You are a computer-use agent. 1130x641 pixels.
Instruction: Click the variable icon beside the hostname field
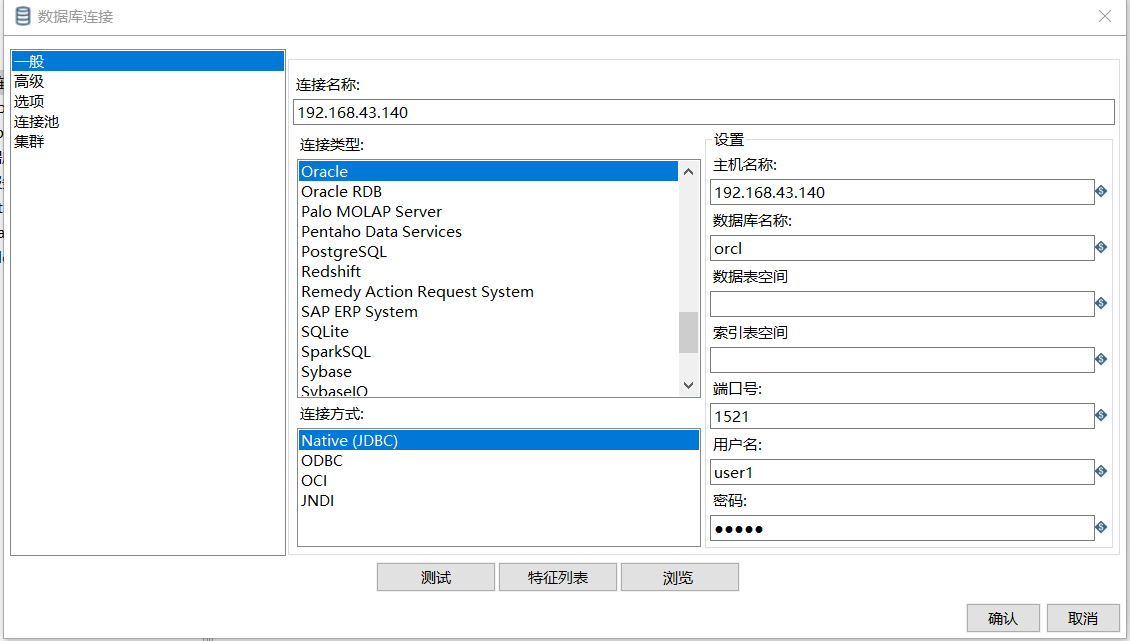pyautogui.click(x=1101, y=191)
